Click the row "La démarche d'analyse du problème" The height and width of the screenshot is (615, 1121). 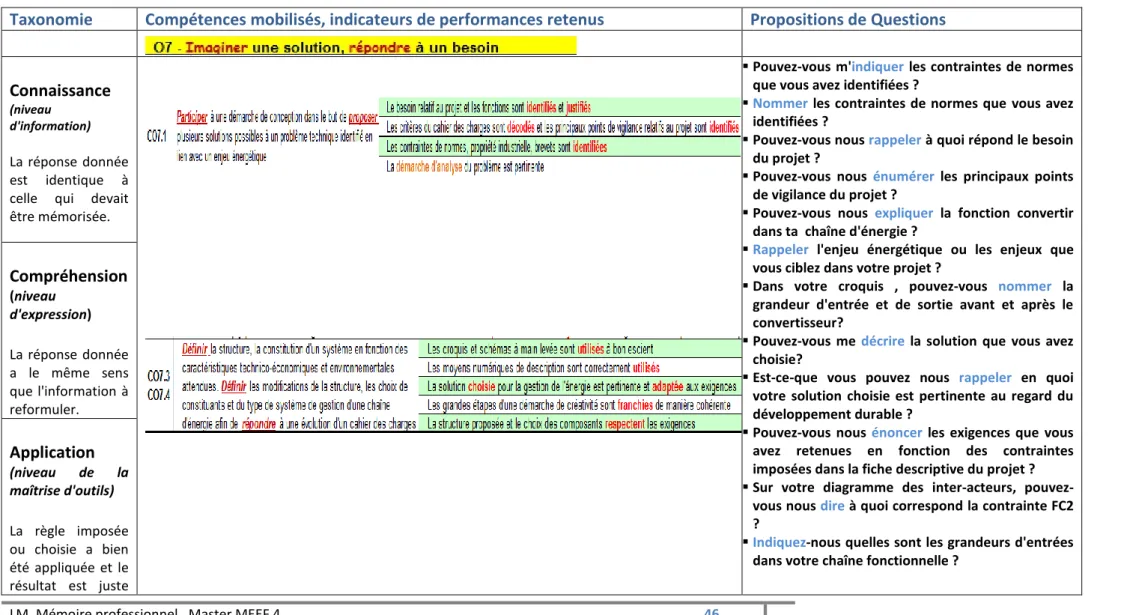coord(559,167)
